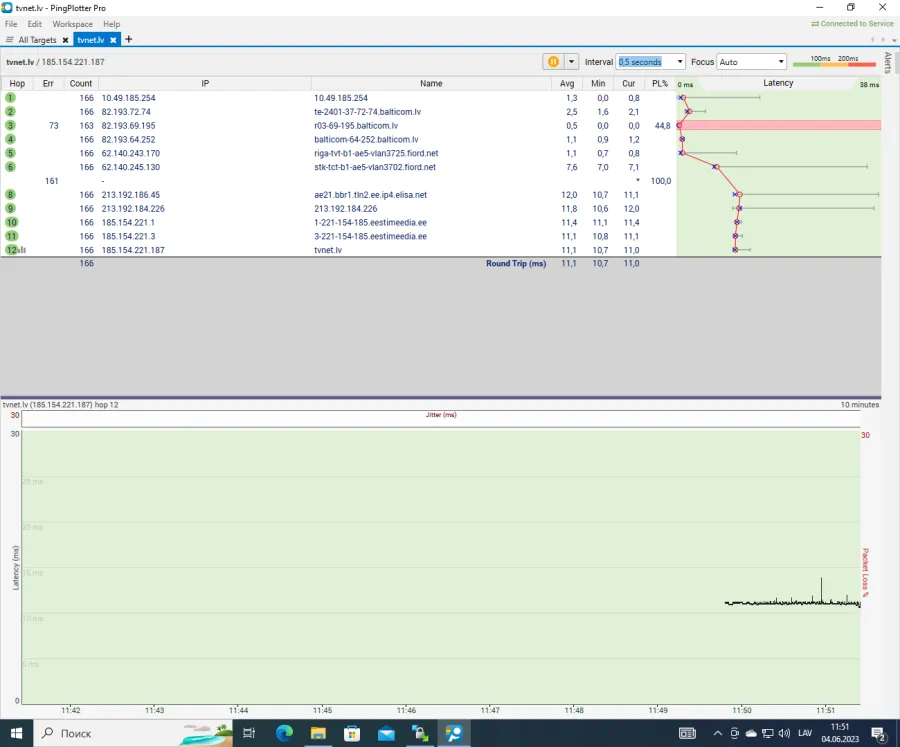The width and height of the screenshot is (900, 747).
Task: Select hop 1 green circle icon
Action: point(10,98)
